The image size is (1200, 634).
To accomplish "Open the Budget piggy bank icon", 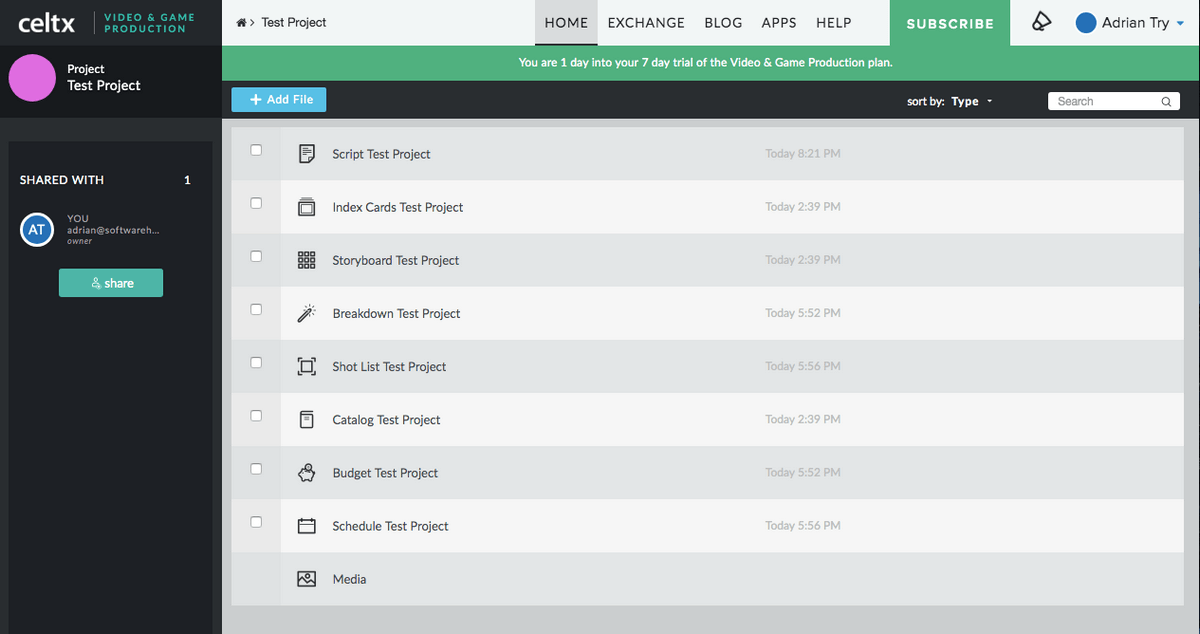I will (x=307, y=473).
